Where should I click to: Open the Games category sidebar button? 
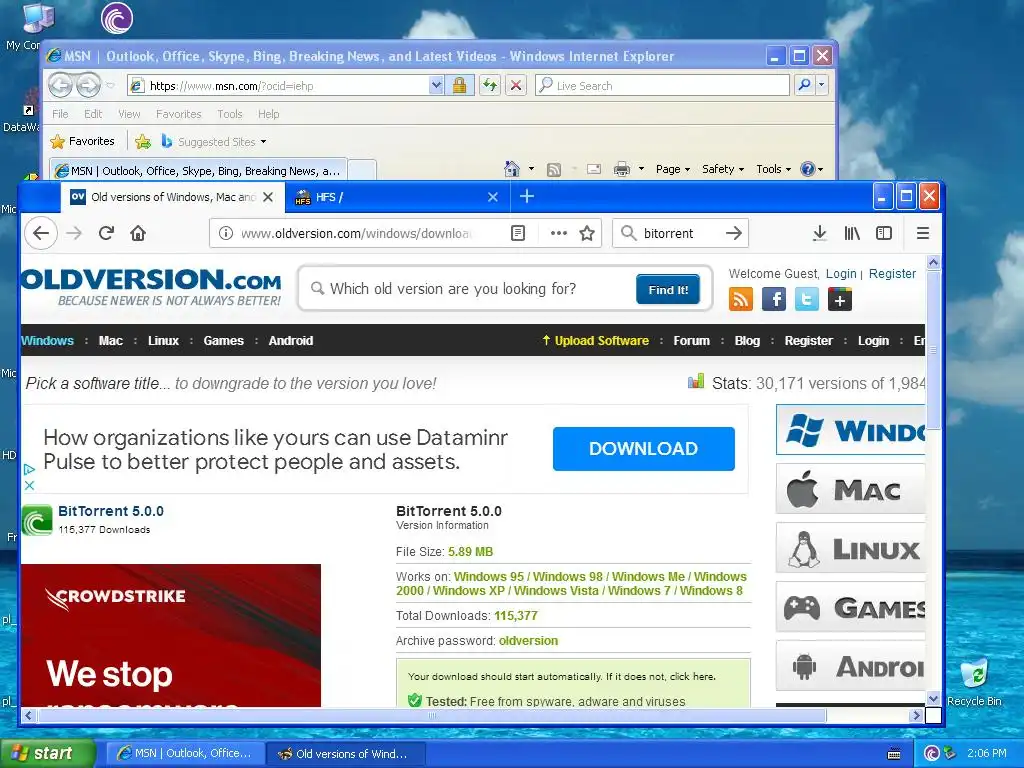[x=851, y=607]
